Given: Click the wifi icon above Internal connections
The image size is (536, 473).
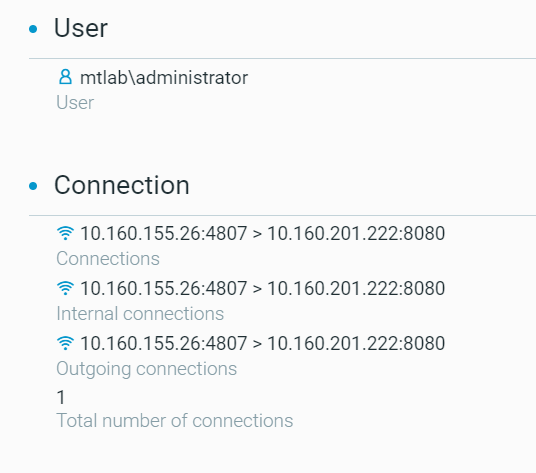Looking at the screenshot, I should pos(65,288).
